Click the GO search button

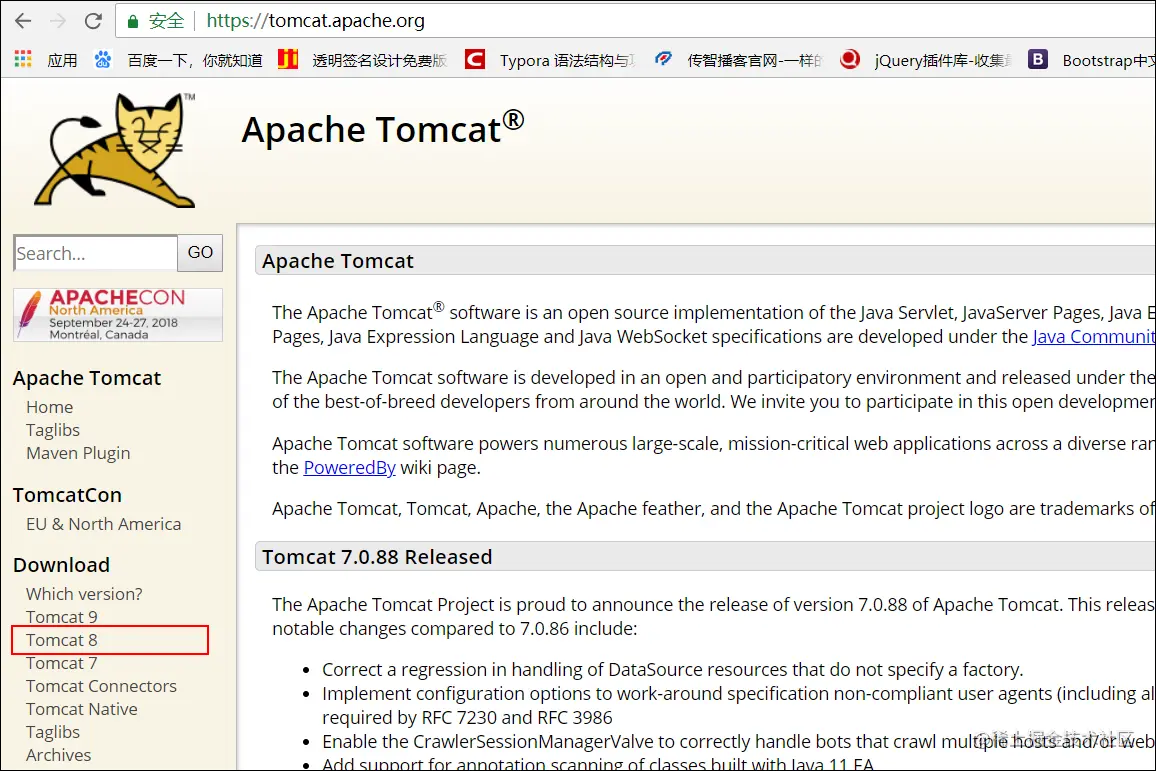[200, 253]
